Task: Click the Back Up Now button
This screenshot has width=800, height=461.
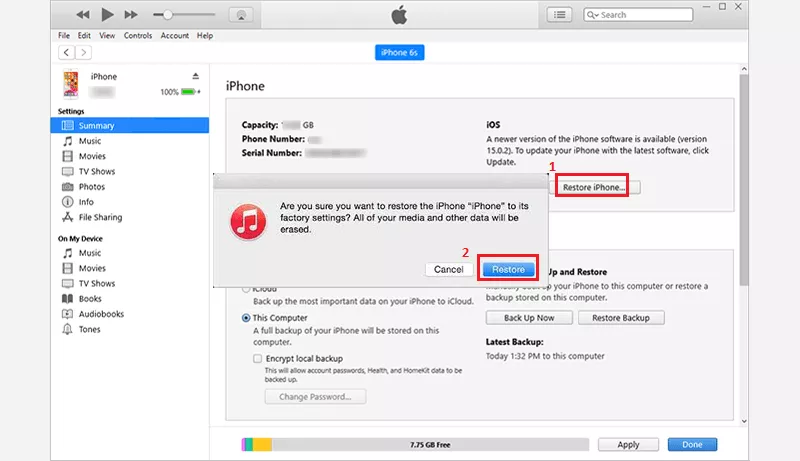Action: (529, 318)
